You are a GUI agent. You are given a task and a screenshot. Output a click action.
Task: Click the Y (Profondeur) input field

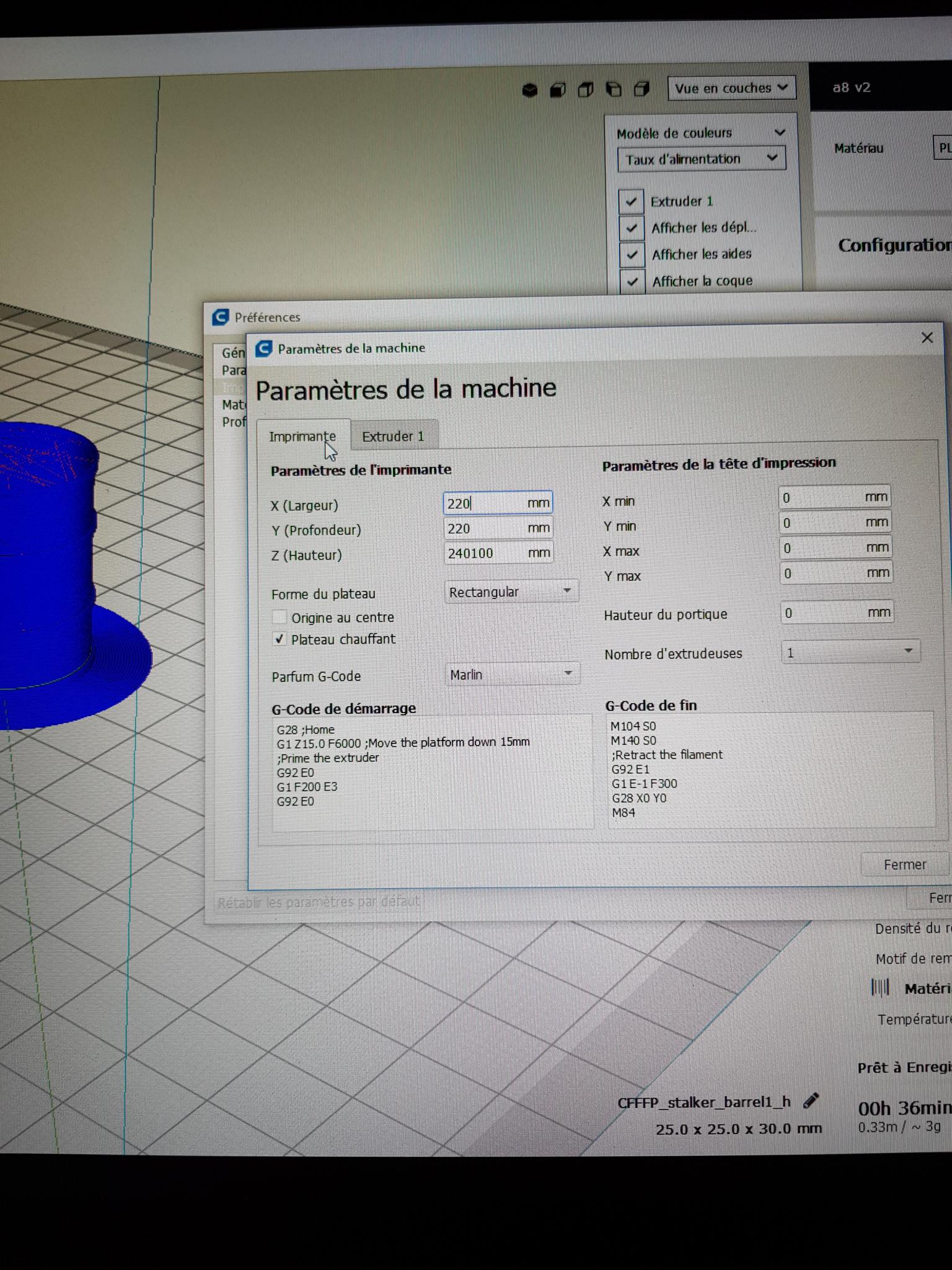498,528
